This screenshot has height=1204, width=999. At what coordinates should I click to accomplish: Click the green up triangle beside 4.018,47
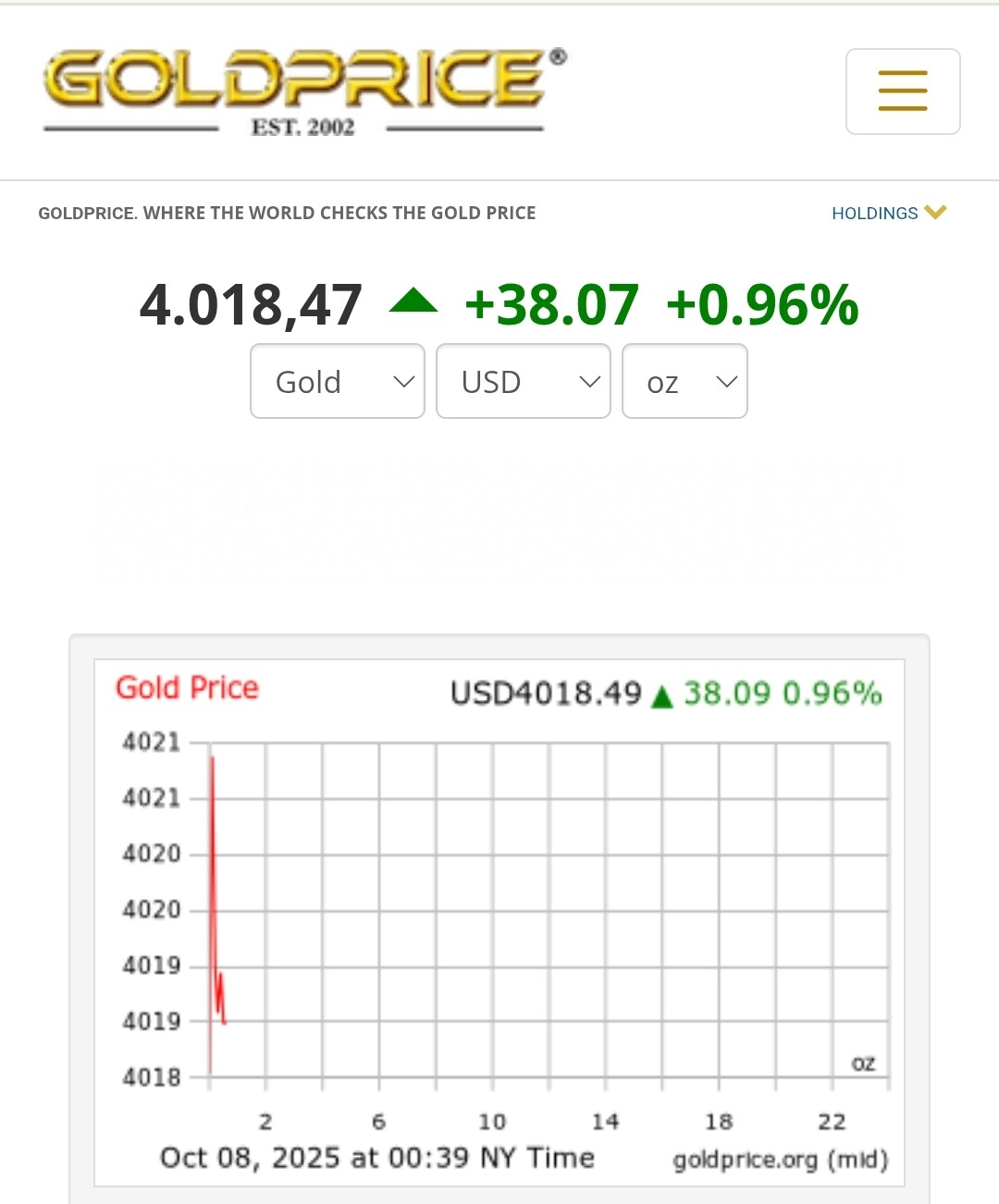413,301
